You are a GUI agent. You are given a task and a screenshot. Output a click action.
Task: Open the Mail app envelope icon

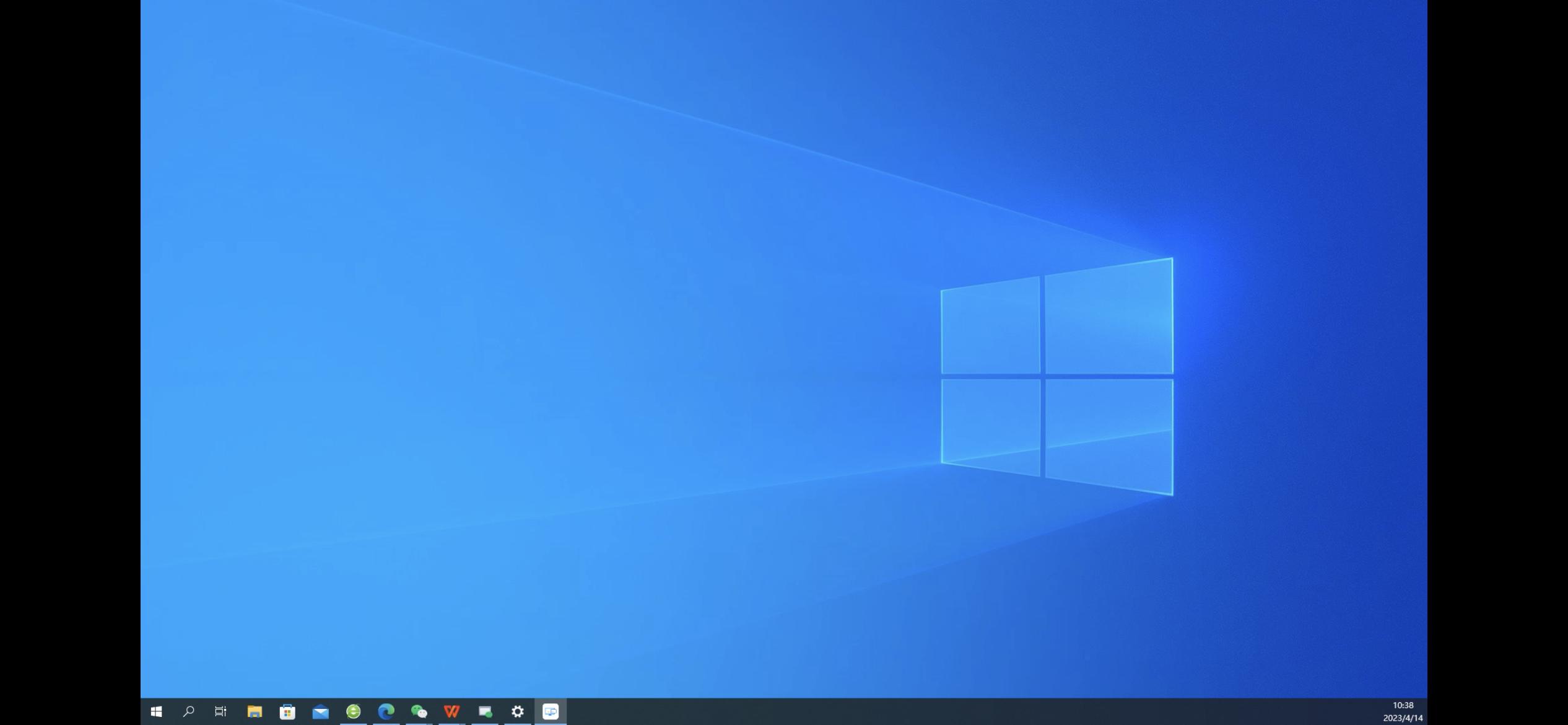pos(320,711)
